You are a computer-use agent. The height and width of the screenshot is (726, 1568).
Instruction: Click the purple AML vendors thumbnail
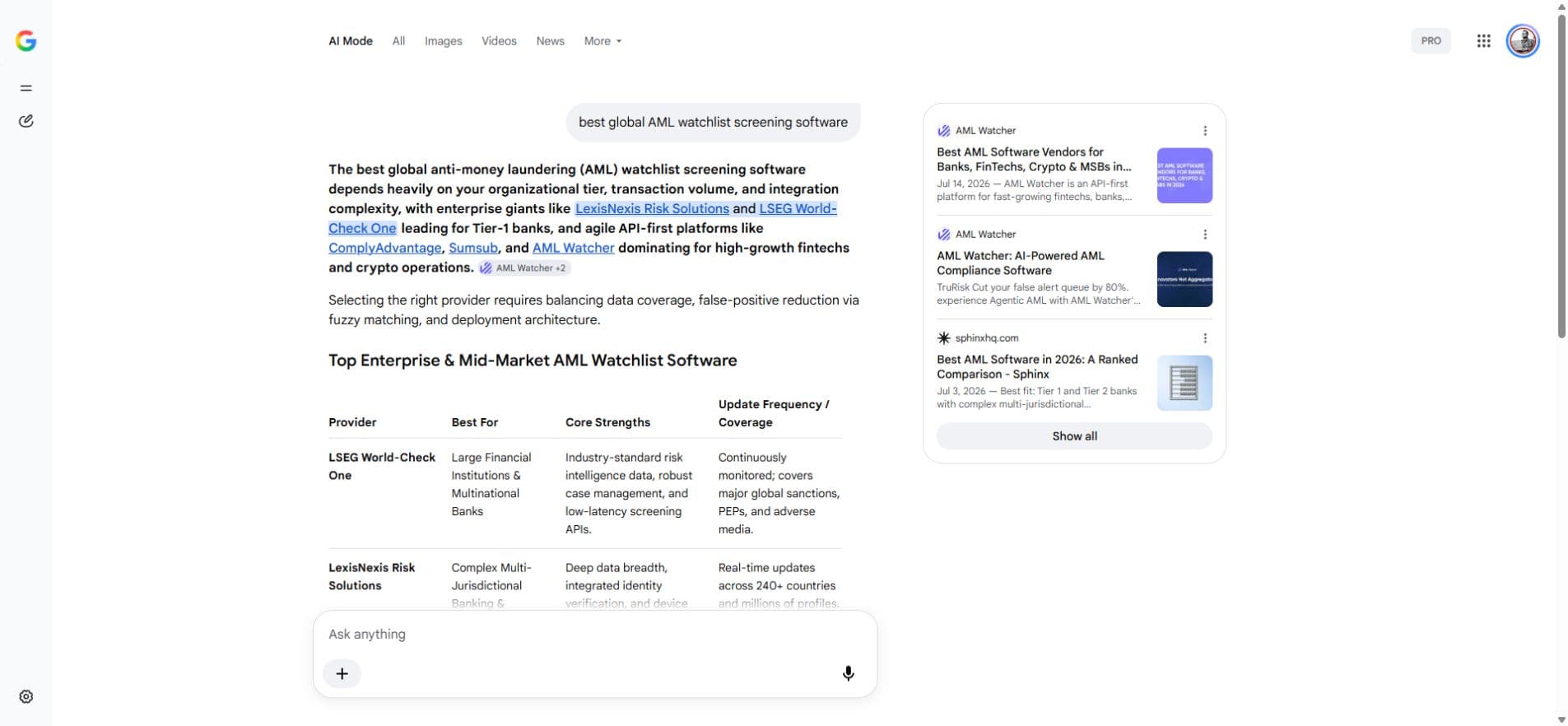(x=1184, y=175)
